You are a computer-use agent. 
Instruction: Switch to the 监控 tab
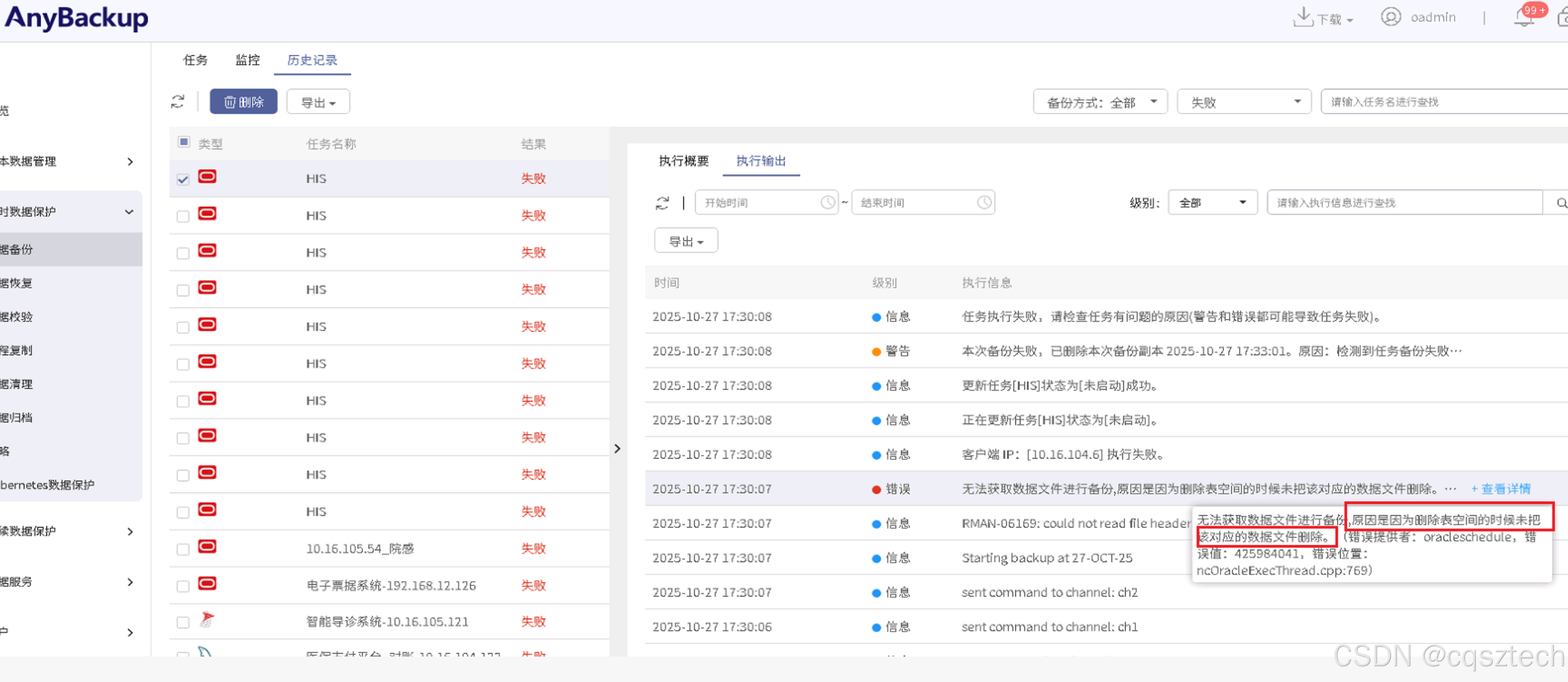[247, 59]
